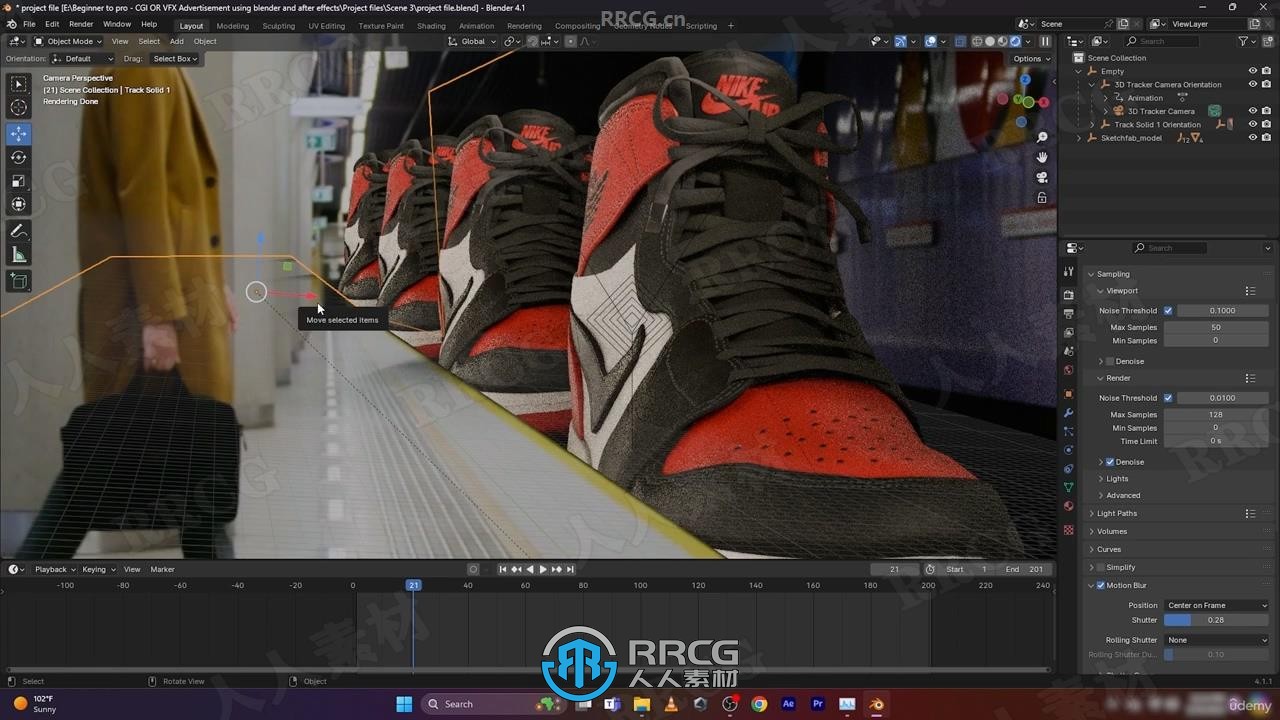Click the lock camera to view icon

pyautogui.click(x=1042, y=197)
